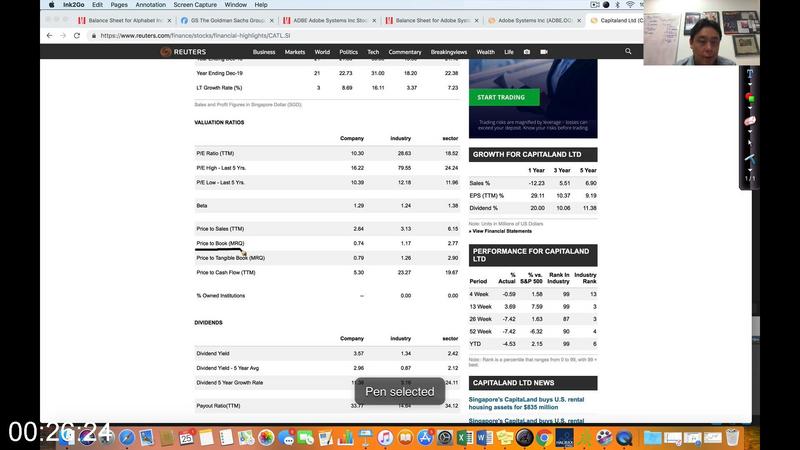Expand the Eraser tool options arrow

[x=749, y=132]
